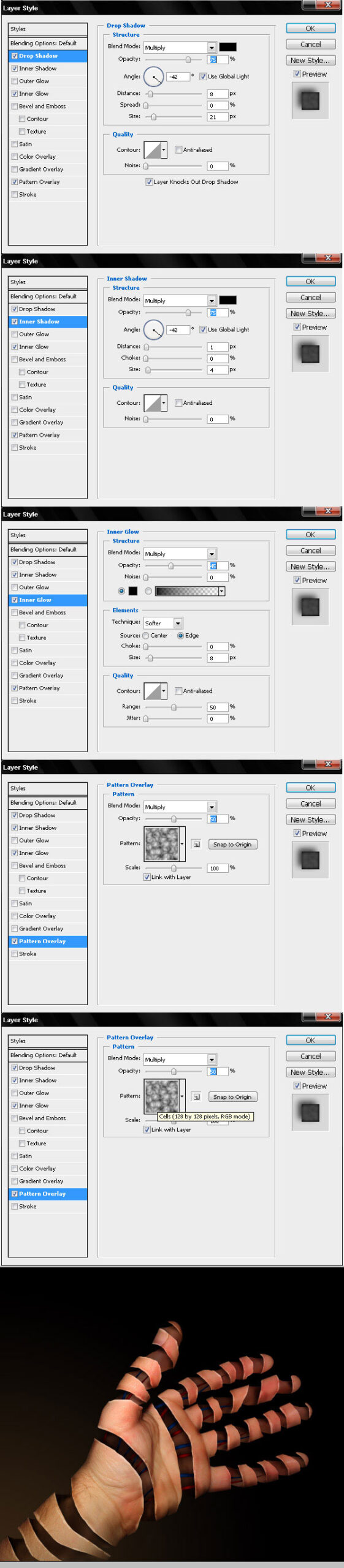Click the black Inner Shadow color swatch

(227, 300)
